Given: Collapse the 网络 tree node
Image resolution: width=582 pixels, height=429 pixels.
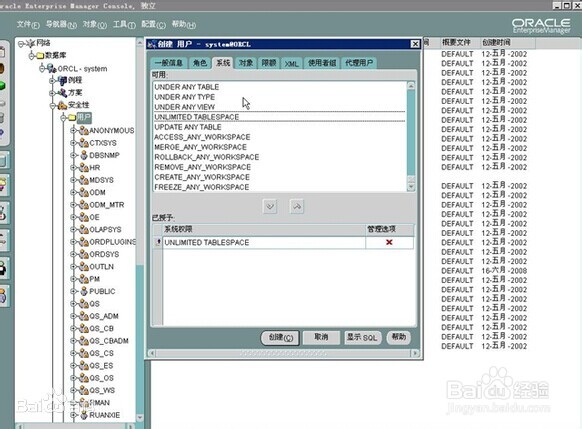Looking at the screenshot, I should pyautogui.click(x=21, y=44).
